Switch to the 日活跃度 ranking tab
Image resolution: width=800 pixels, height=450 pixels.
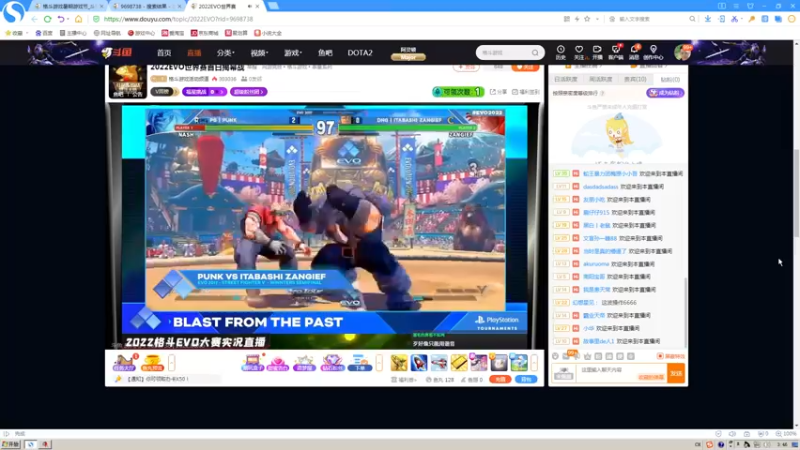tap(566, 80)
